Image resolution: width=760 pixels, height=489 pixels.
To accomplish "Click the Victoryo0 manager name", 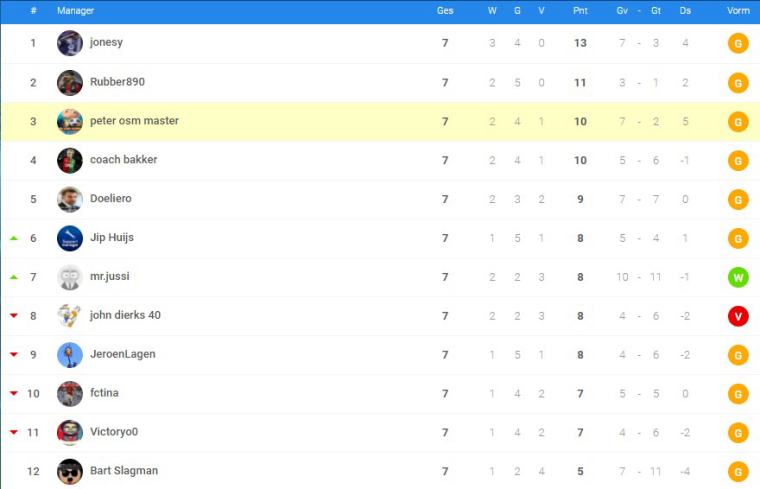I will (114, 431).
